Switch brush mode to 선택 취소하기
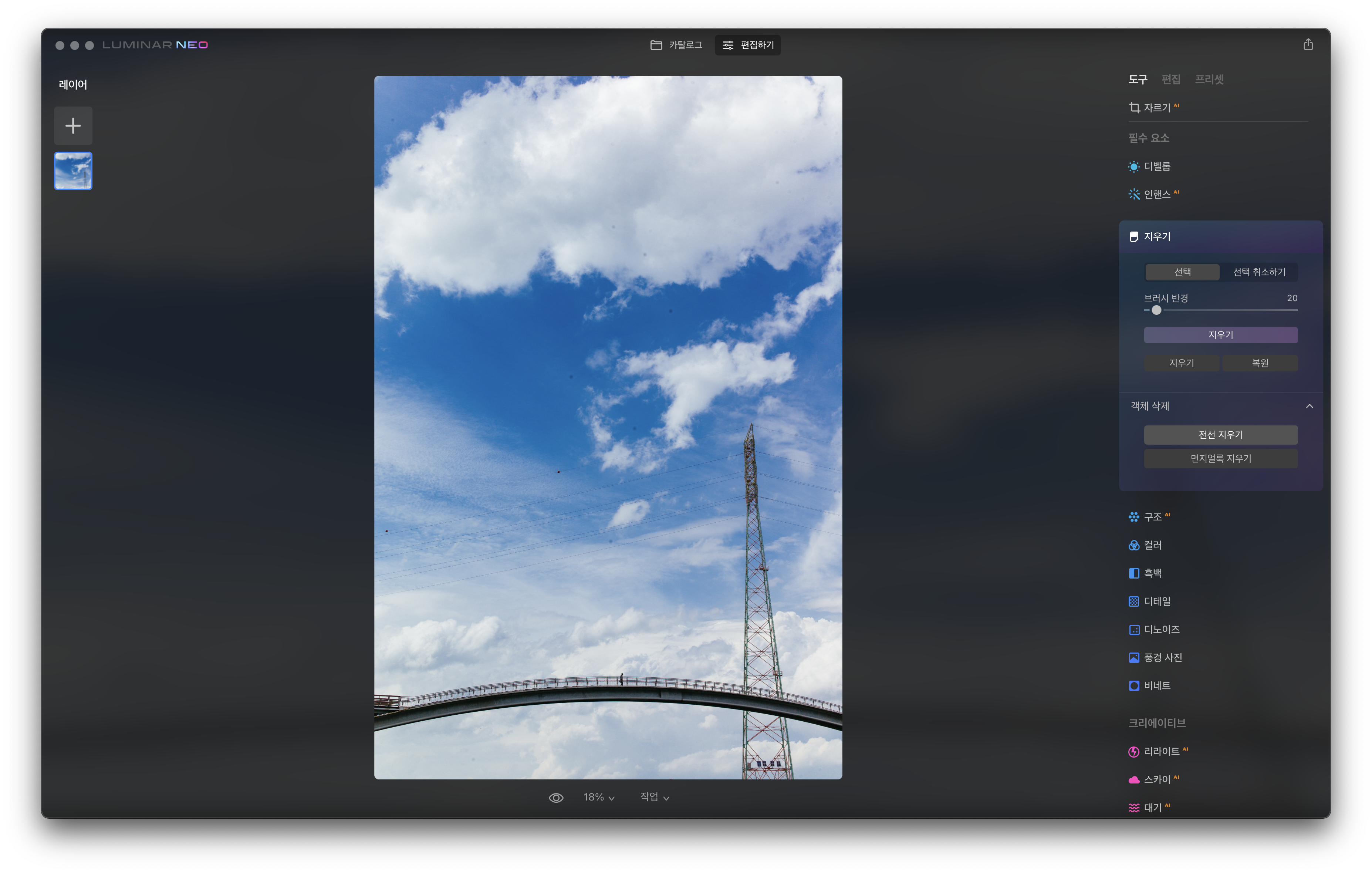Screen dimensions: 1372x873 click(1258, 272)
